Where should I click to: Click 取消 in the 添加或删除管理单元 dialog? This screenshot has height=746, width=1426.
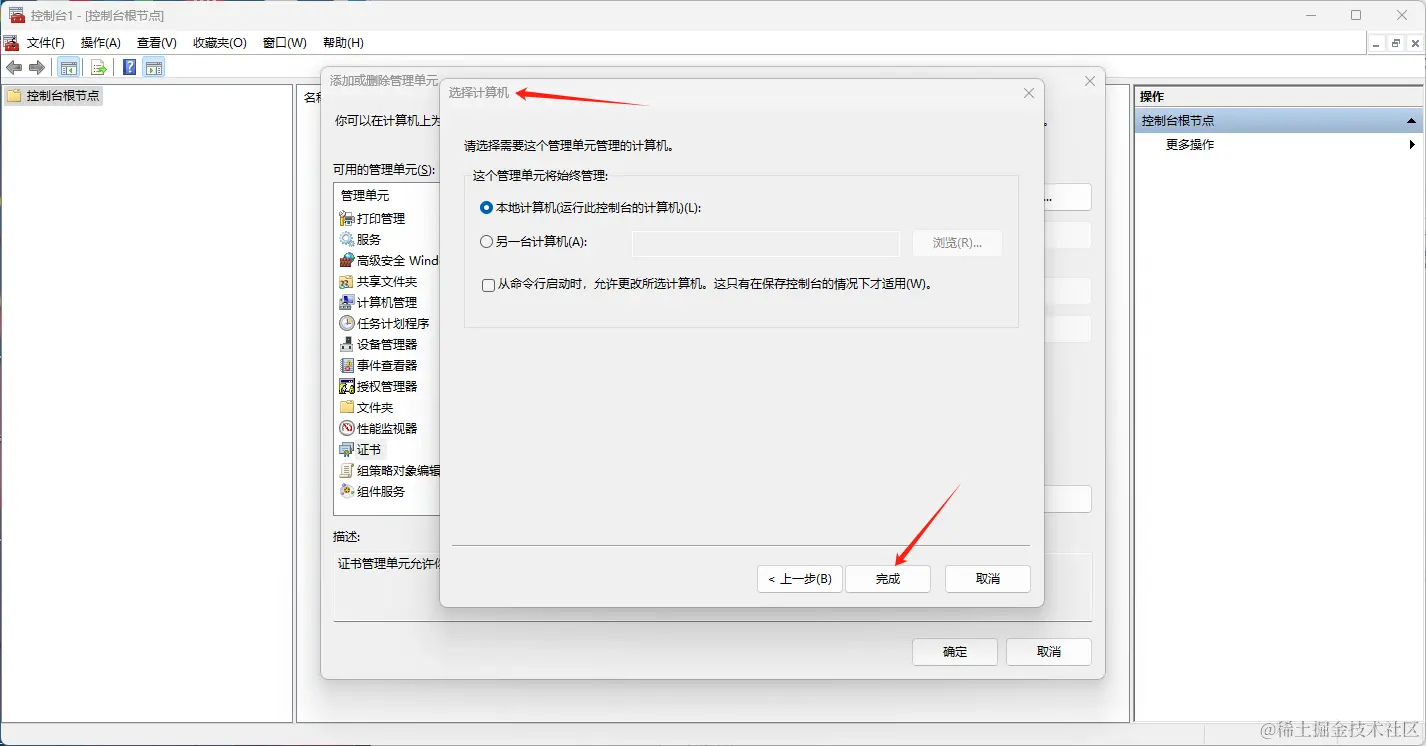1049,652
